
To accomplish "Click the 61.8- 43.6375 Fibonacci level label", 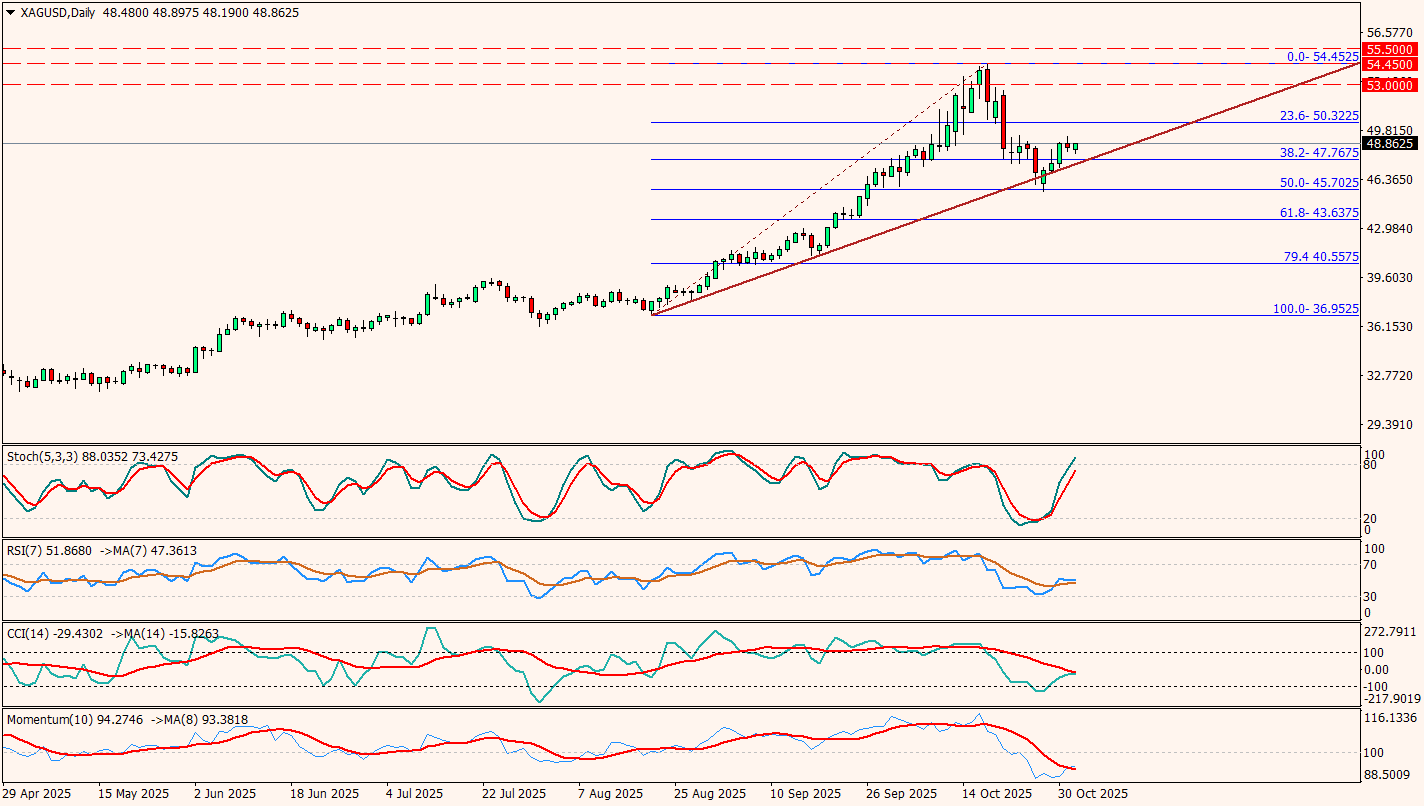I will (1319, 213).
